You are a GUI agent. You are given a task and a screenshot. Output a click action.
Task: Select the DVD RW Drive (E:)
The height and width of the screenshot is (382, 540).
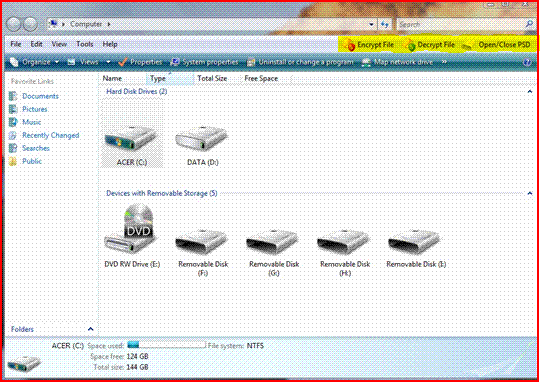click(x=132, y=236)
